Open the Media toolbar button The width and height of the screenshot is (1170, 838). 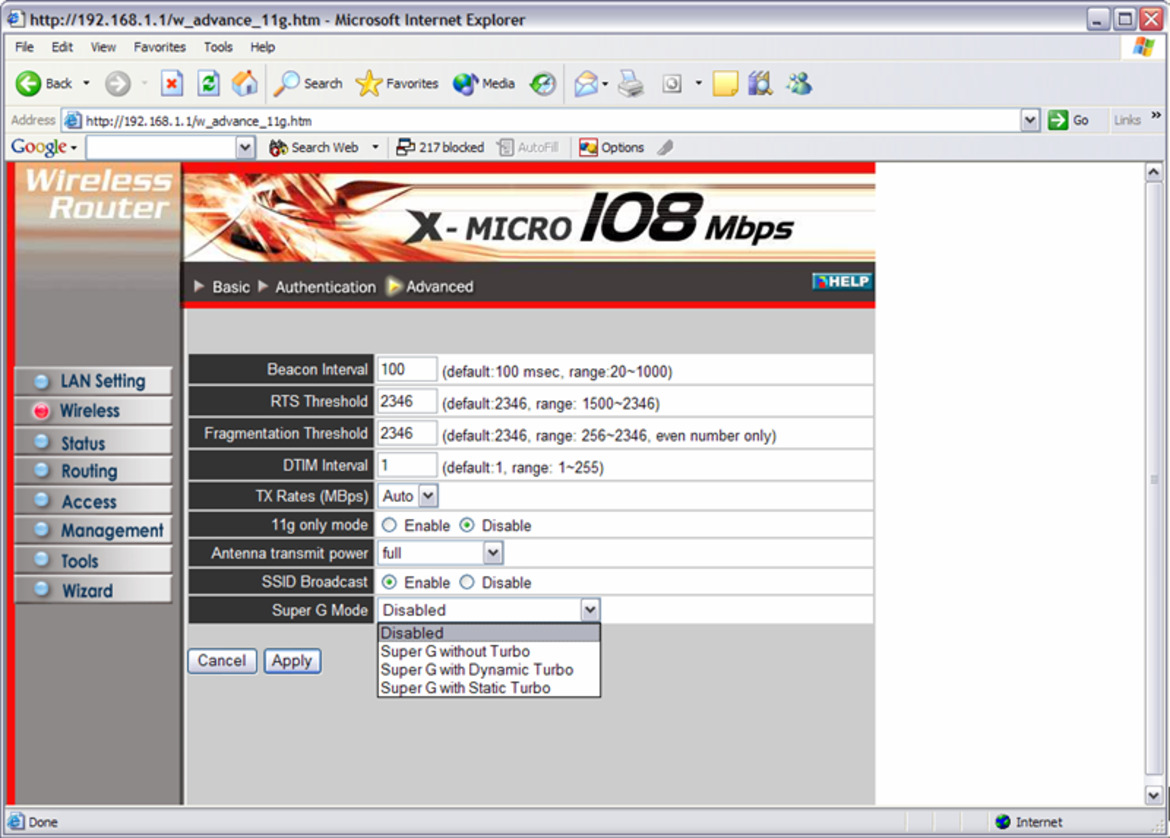(484, 84)
